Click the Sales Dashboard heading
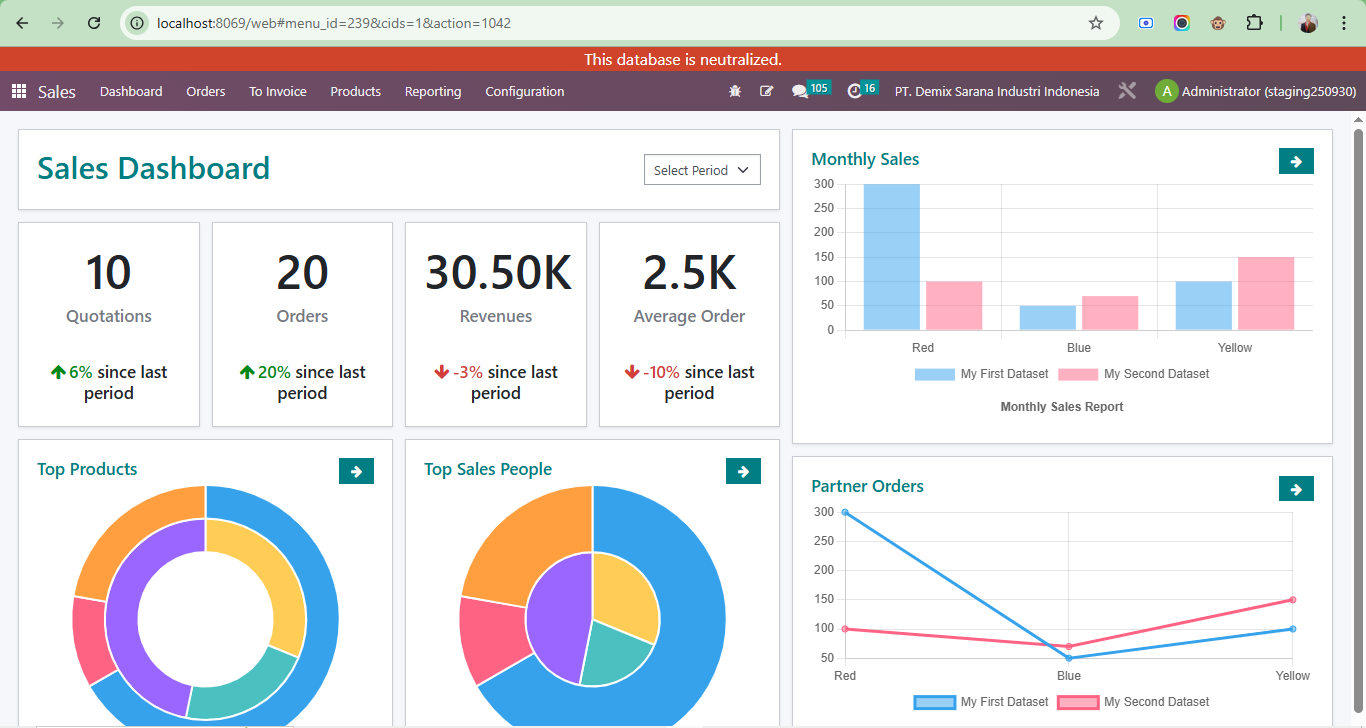 pos(153,169)
